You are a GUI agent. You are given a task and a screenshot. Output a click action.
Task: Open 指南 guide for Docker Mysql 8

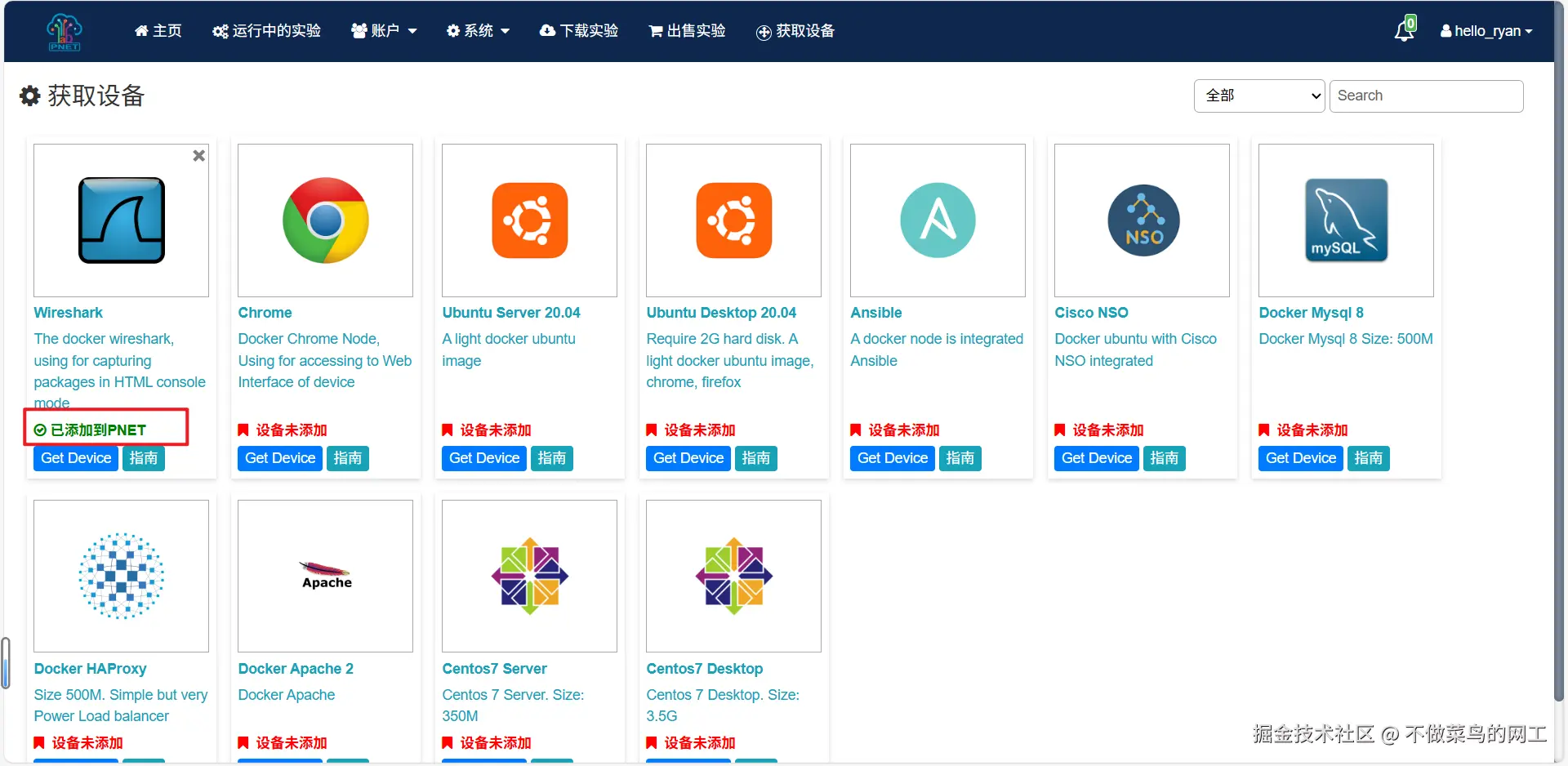1369,458
